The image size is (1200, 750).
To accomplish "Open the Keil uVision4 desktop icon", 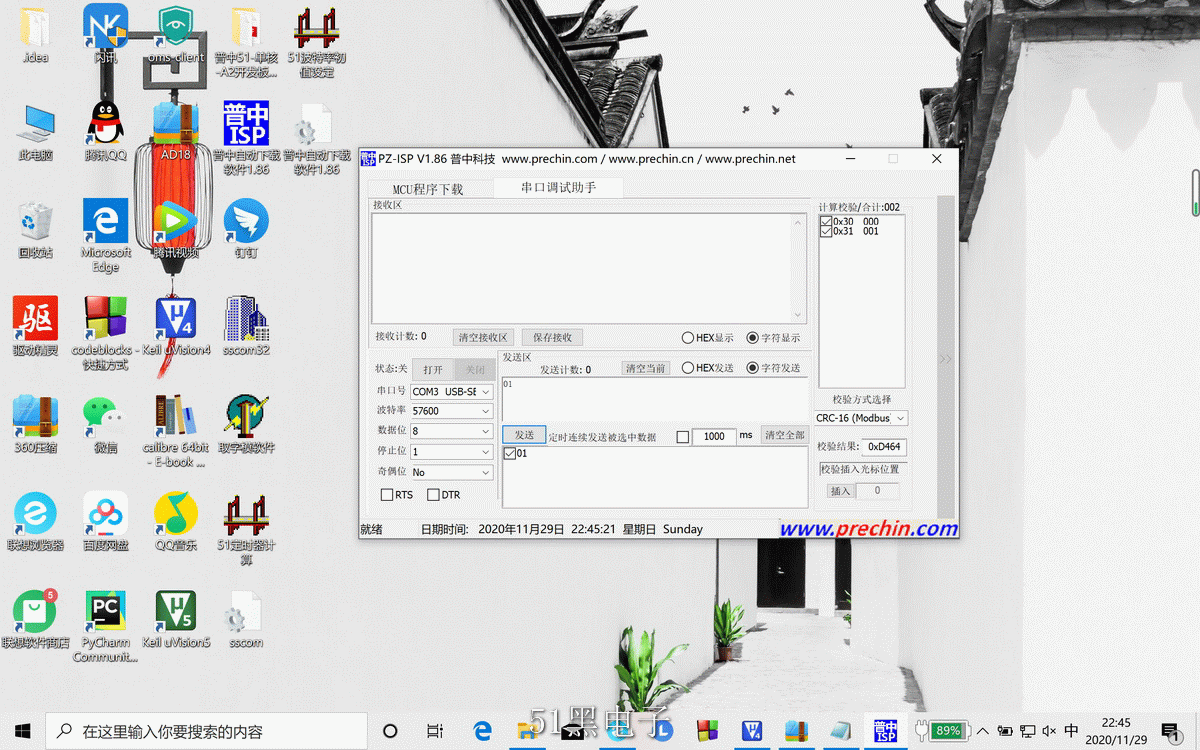I will pyautogui.click(x=175, y=320).
